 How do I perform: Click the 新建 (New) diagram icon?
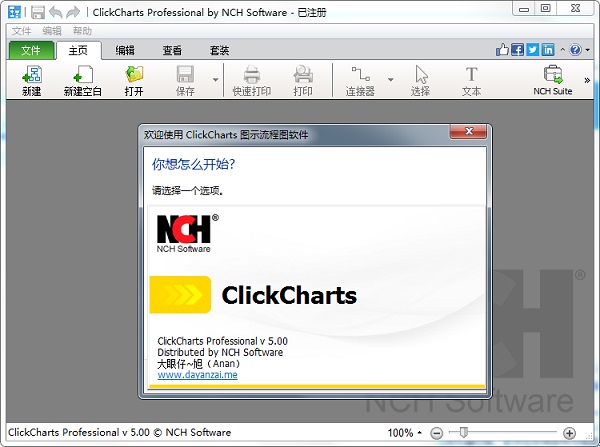point(31,80)
